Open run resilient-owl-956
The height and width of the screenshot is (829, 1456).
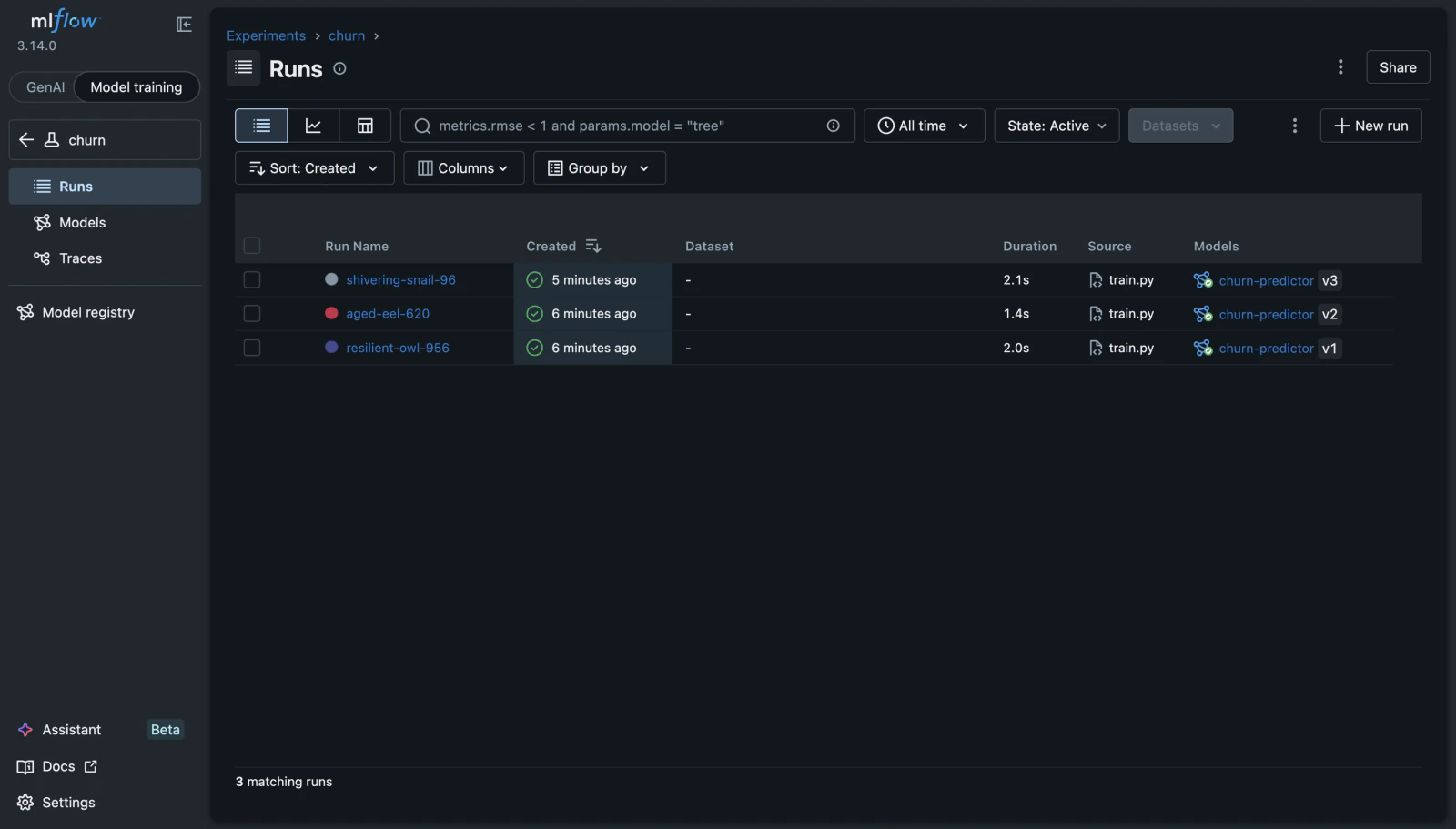tap(398, 348)
